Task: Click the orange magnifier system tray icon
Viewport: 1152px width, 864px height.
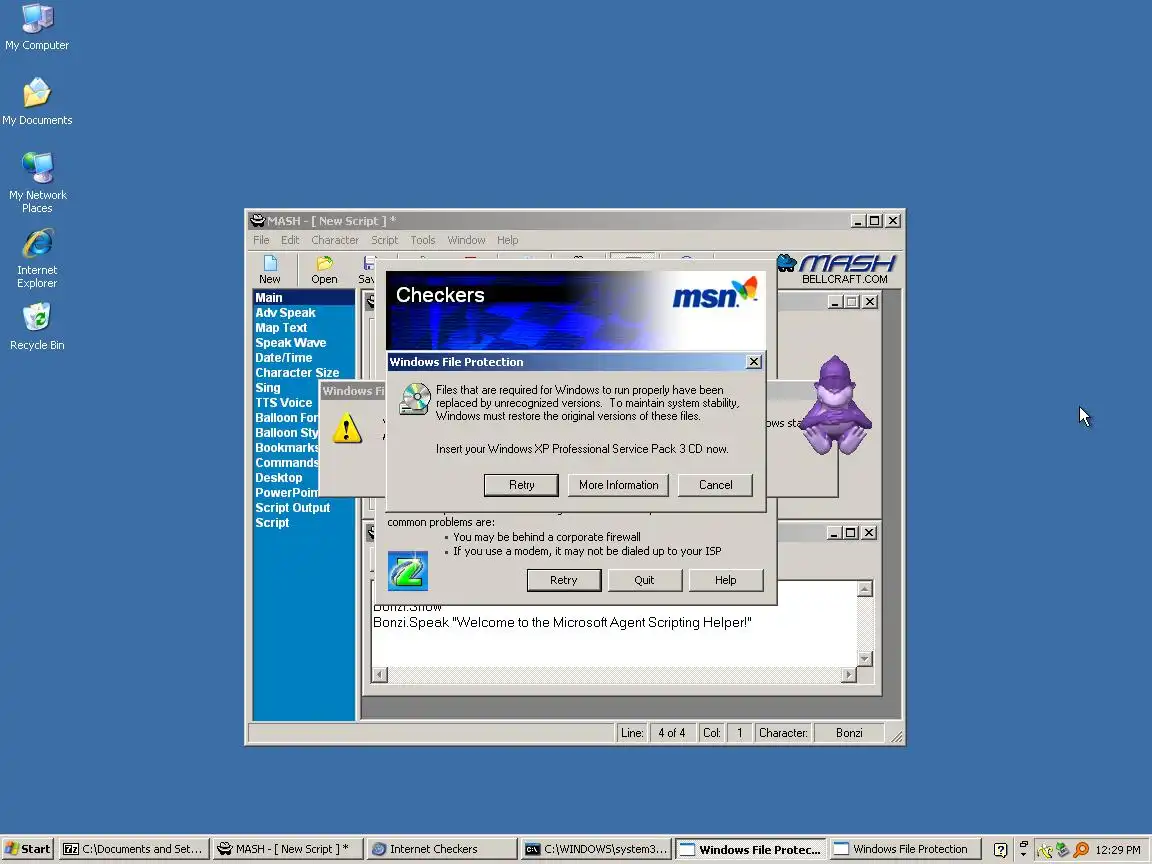Action: [1081, 850]
